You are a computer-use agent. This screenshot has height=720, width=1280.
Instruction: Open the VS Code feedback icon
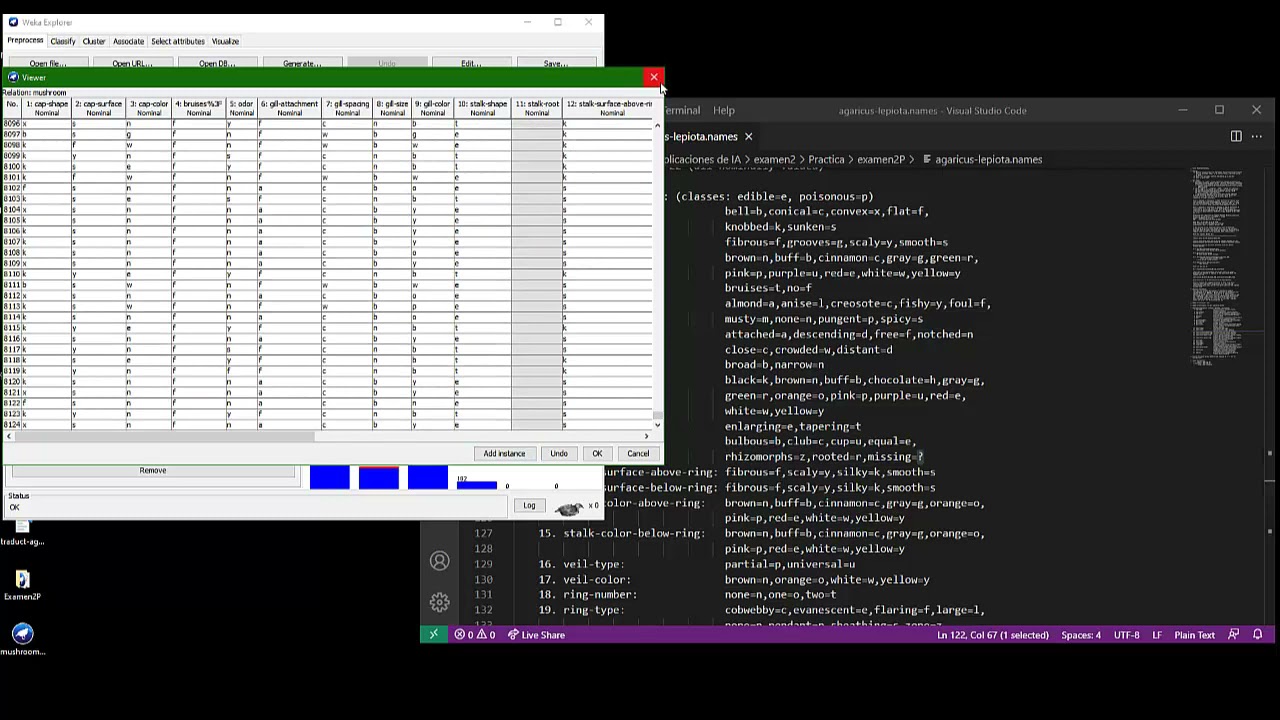pyautogui.click(x=1234, y=635)
